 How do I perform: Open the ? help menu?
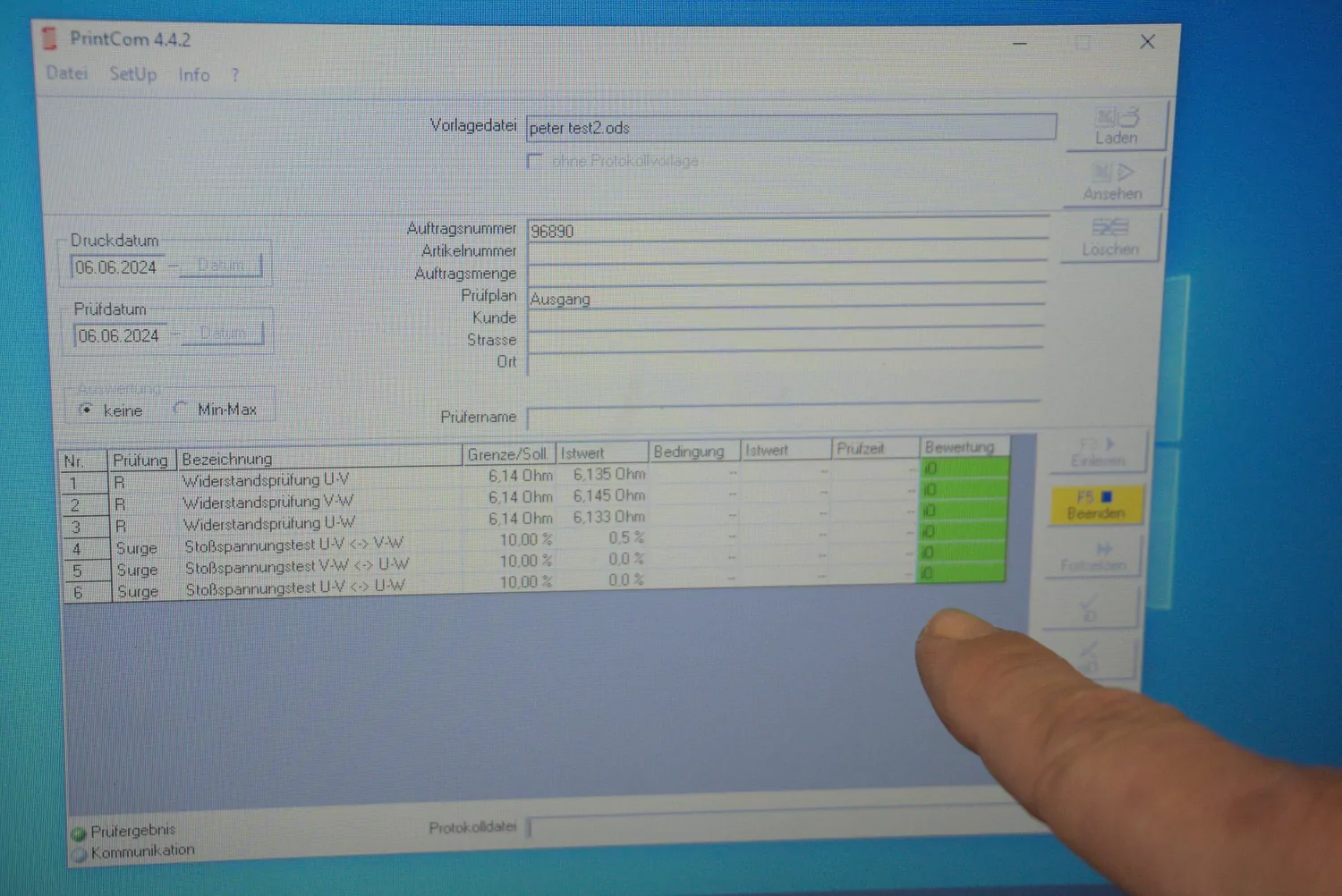coord(235,75)
